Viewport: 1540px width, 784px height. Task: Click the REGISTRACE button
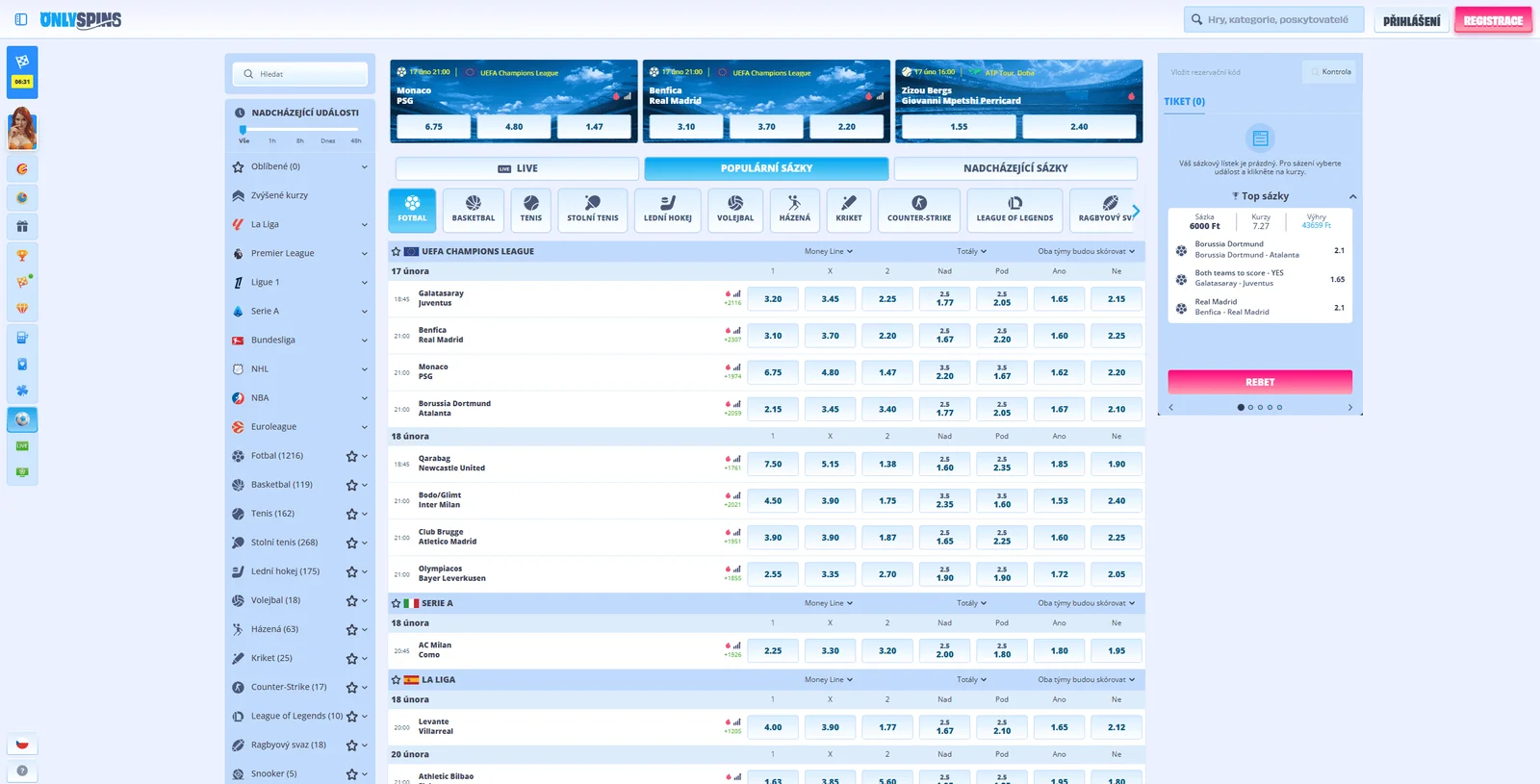tap(1493, 20)
